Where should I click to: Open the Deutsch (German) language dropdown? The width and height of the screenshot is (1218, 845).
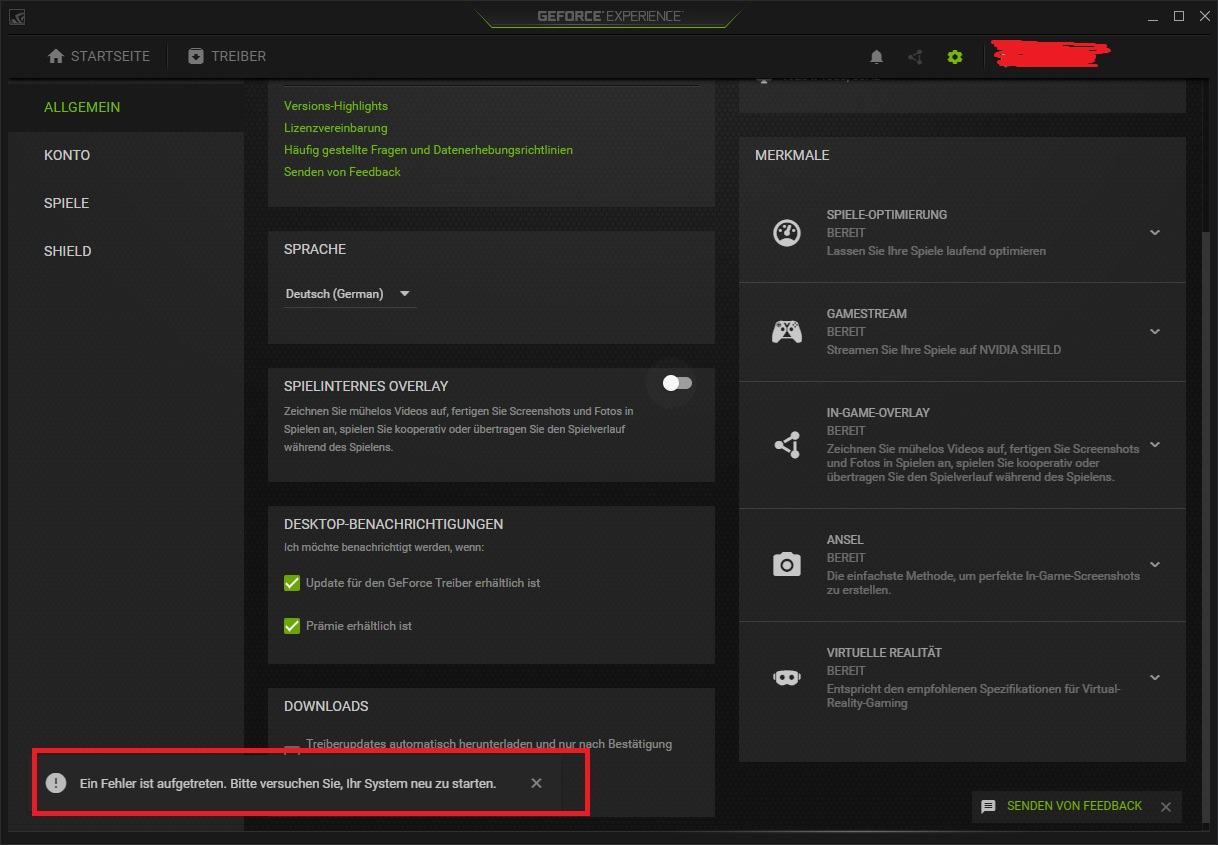tap(349, 294)
